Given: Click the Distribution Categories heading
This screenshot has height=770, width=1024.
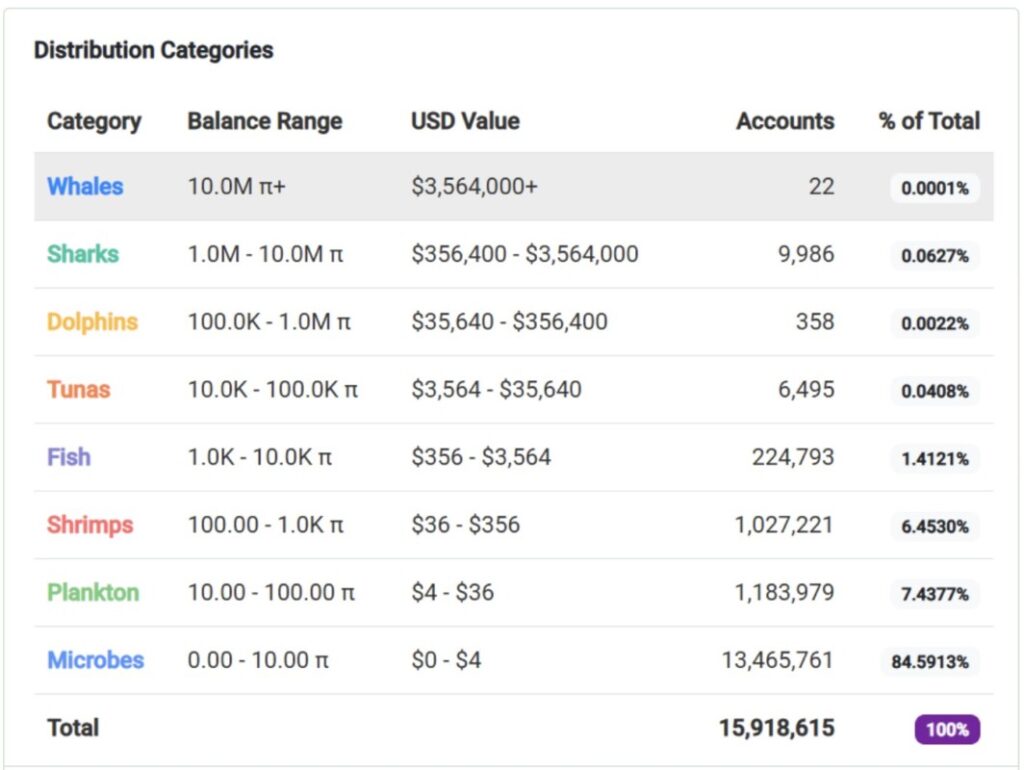Looking at the screenshot, I should click(x=154, y=50).
